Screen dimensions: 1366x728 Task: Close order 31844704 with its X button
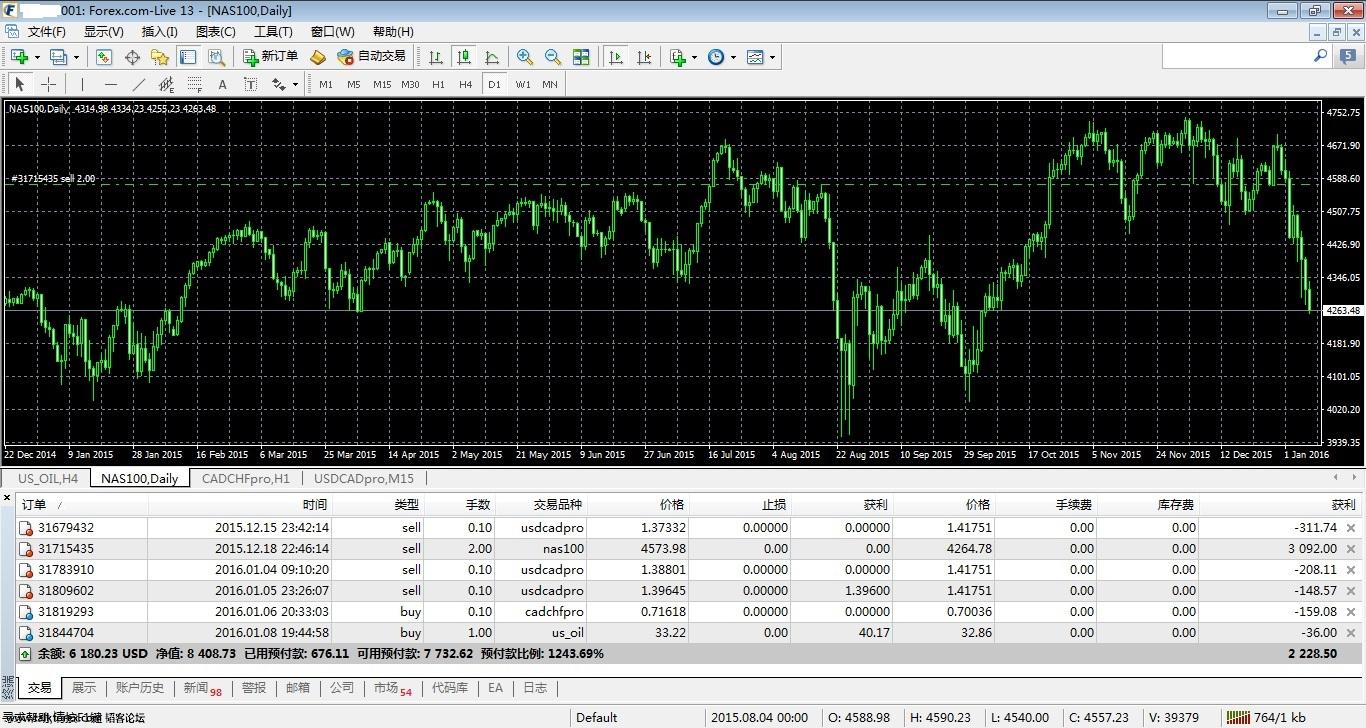click(1351, 632)
